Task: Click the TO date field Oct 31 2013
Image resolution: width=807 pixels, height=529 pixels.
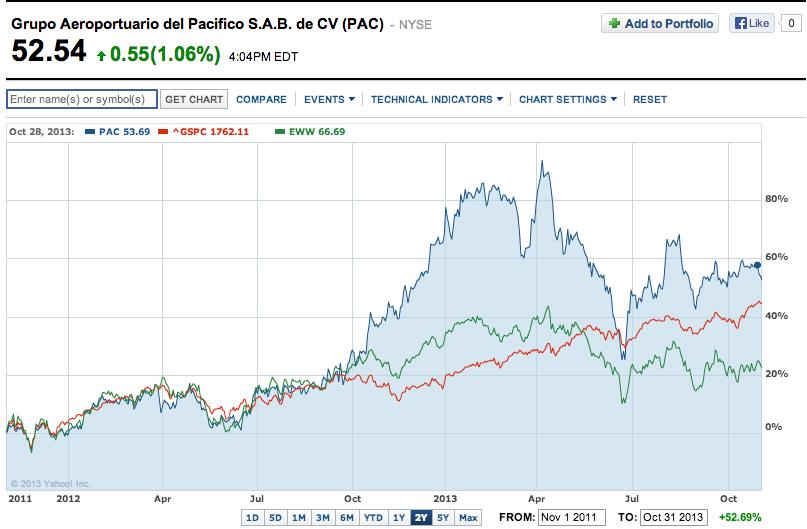Action: [674, 517]
